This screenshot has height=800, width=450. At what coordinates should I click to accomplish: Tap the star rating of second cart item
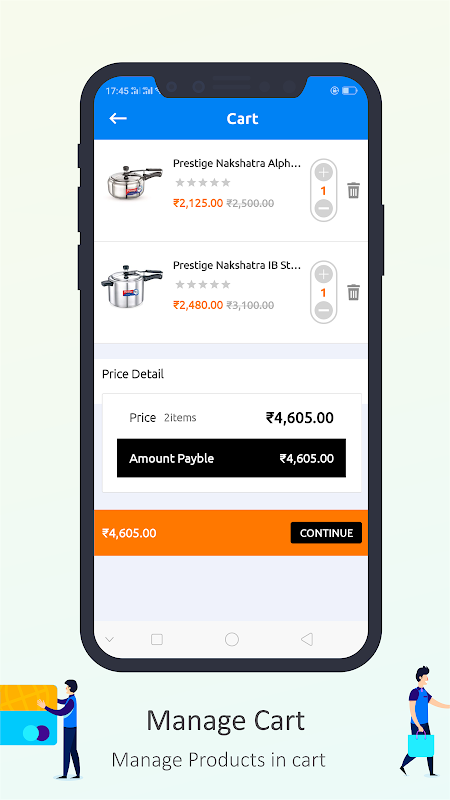[x=203, y=284]
